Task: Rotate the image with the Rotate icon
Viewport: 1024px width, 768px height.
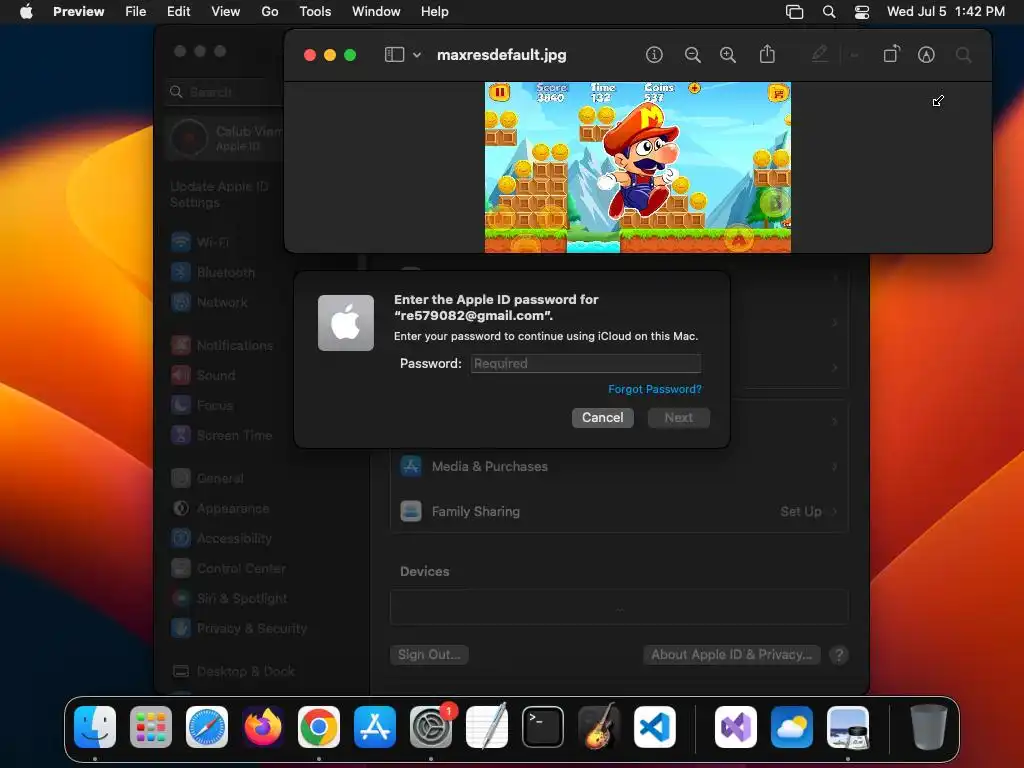Action: click(x=891, y=54)
